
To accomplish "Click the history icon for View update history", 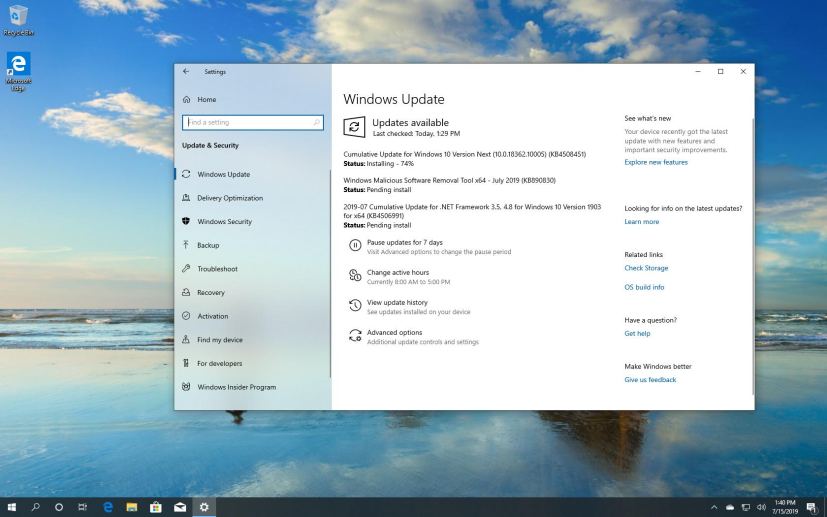I will (355, 305).
